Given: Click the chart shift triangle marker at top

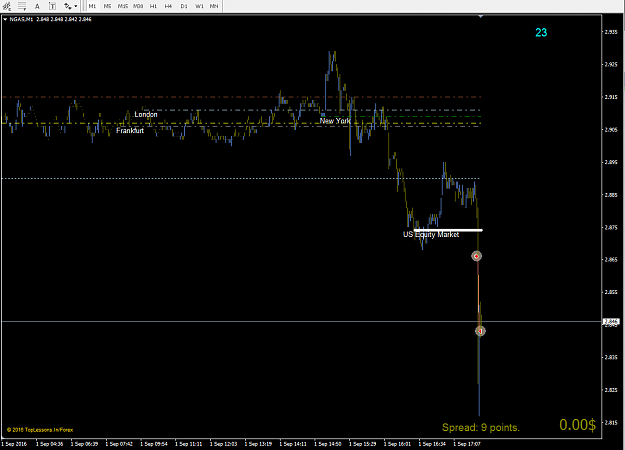Looking at the screenshot, I should (481, 16).
